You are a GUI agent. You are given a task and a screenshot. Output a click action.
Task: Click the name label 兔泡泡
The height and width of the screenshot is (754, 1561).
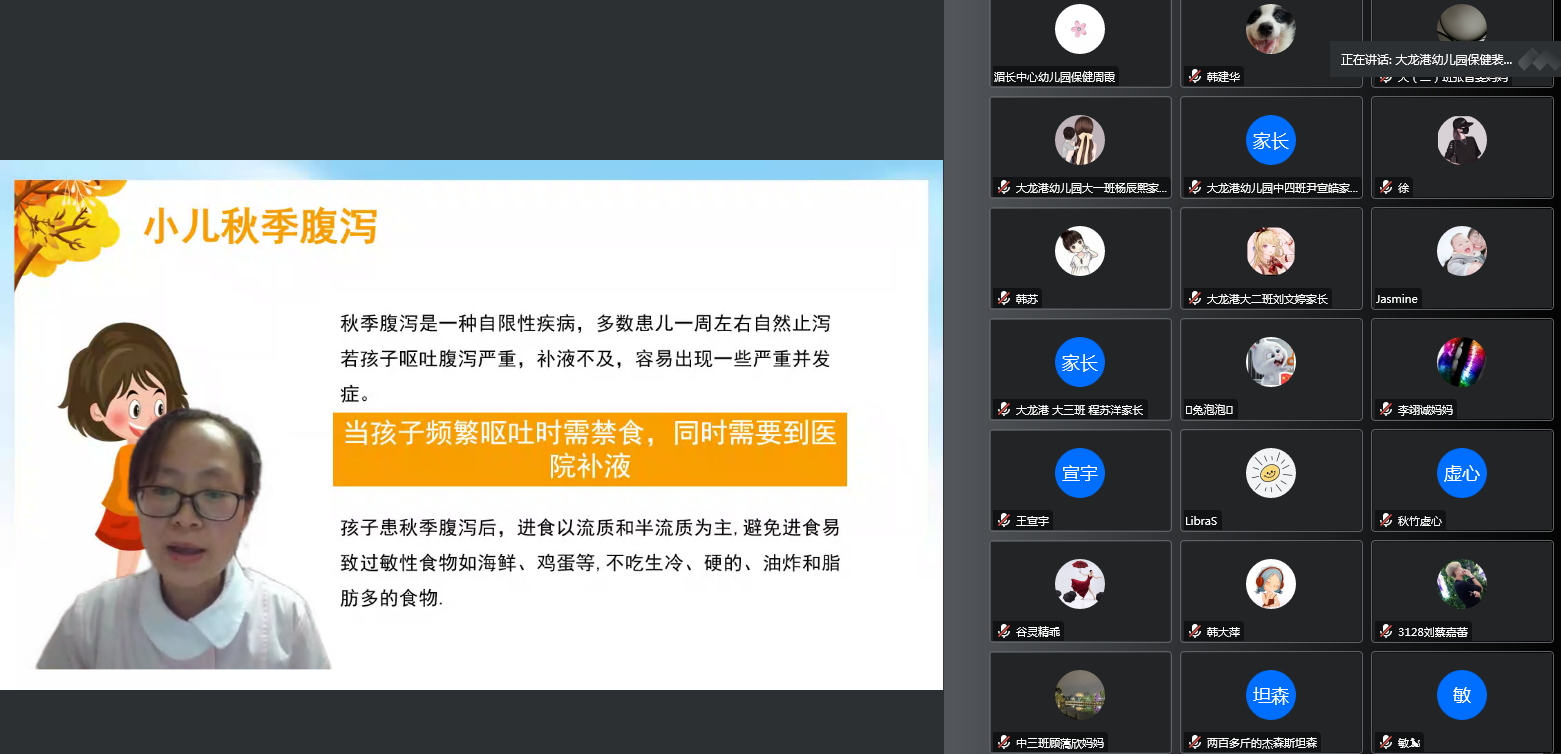(1211, 410)
